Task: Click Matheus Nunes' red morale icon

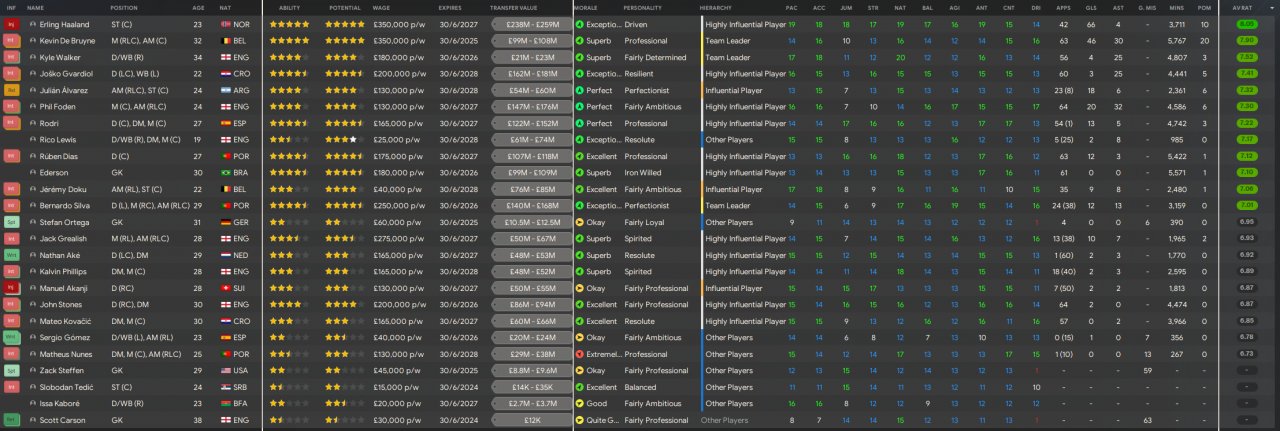Action: coord(580,354)
